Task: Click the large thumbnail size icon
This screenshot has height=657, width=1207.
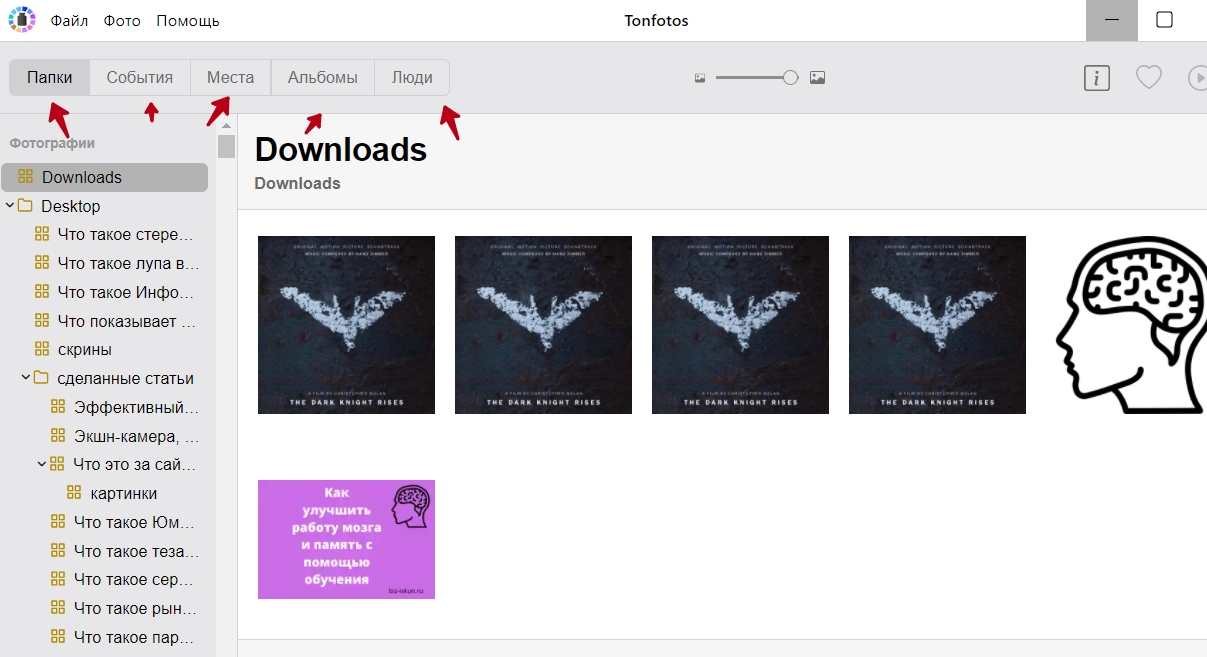Action: coord(817,78)
